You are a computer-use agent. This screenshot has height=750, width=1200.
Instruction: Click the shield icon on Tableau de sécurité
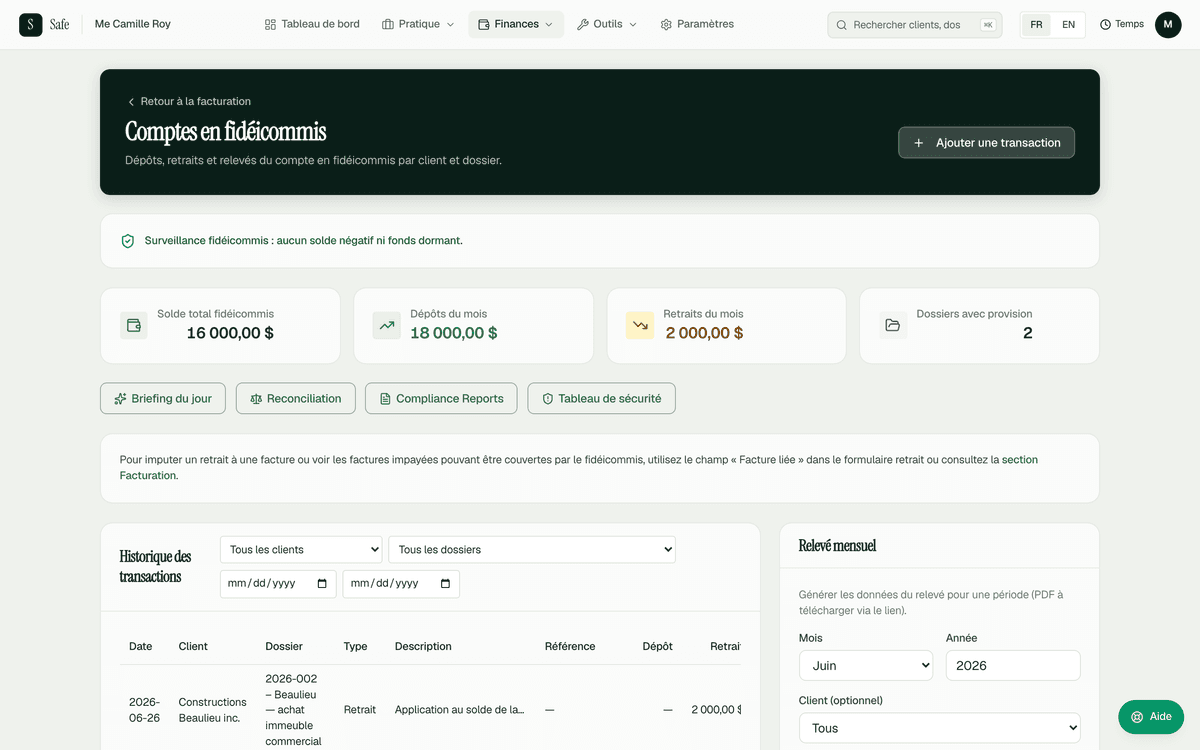pyautogui.click(x=548, y=398)
